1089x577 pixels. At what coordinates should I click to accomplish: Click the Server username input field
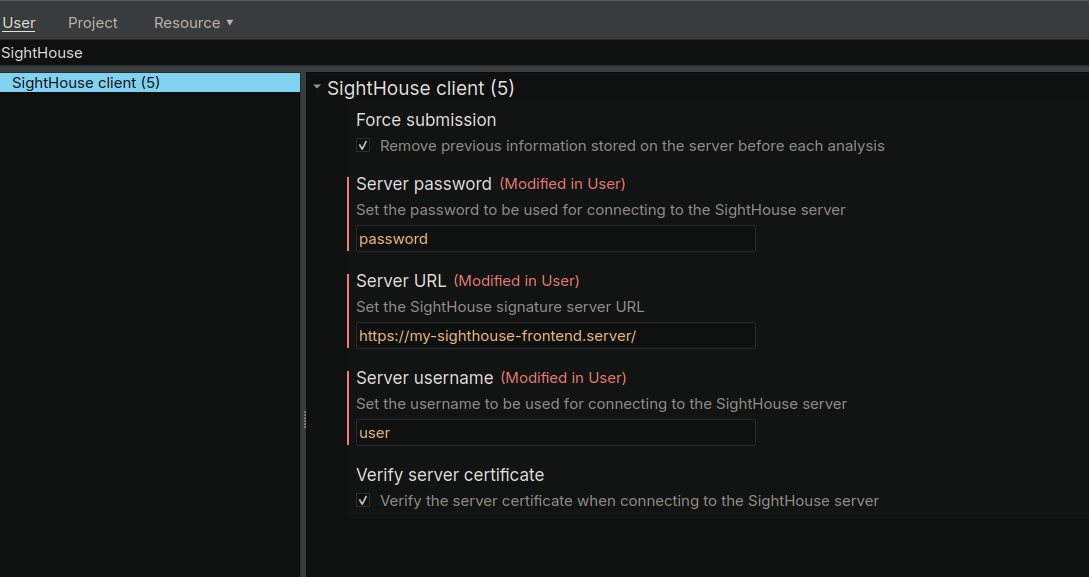coord(555,432)
